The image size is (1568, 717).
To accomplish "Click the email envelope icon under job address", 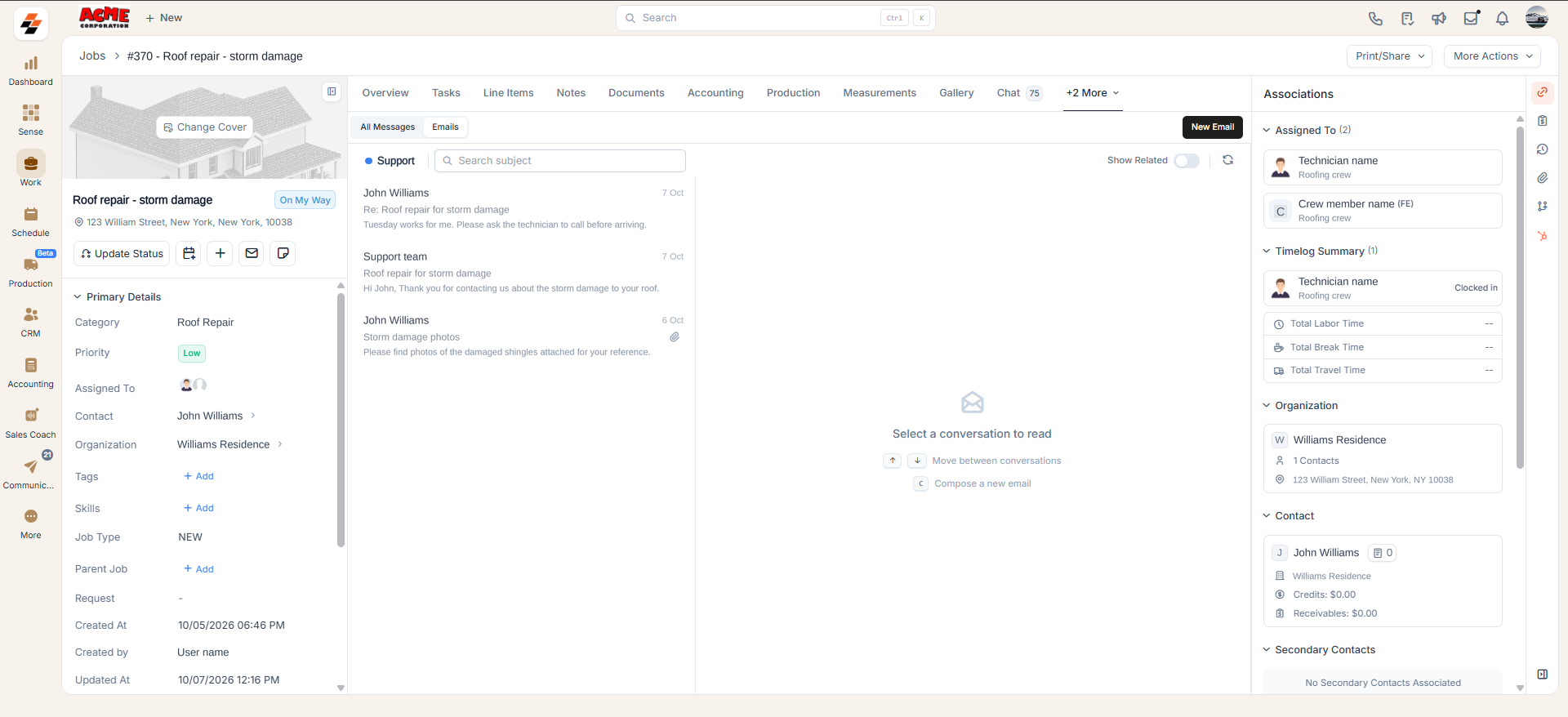I will coord(252,254).
